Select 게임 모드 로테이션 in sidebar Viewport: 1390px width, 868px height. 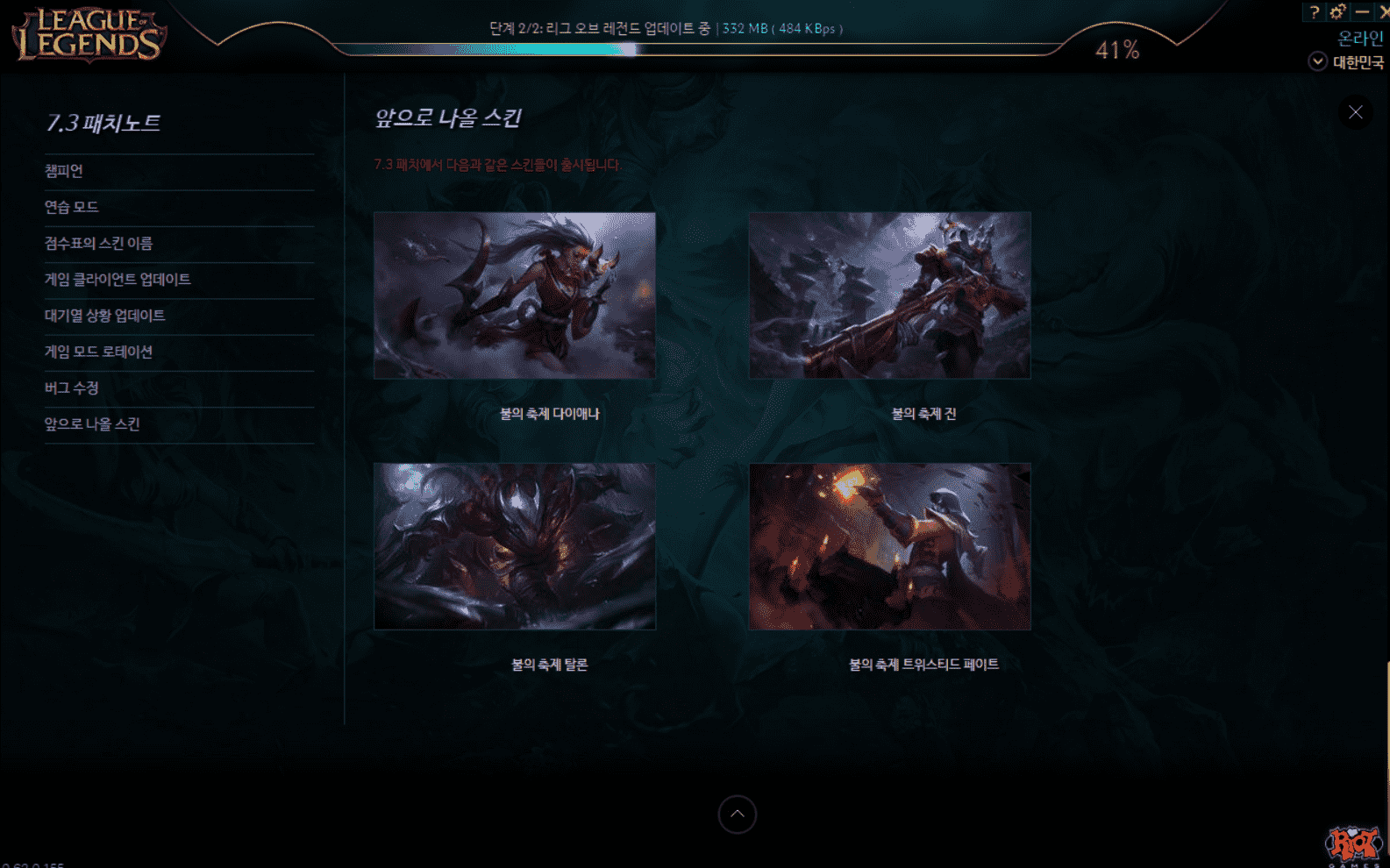[x=179, y=352]
